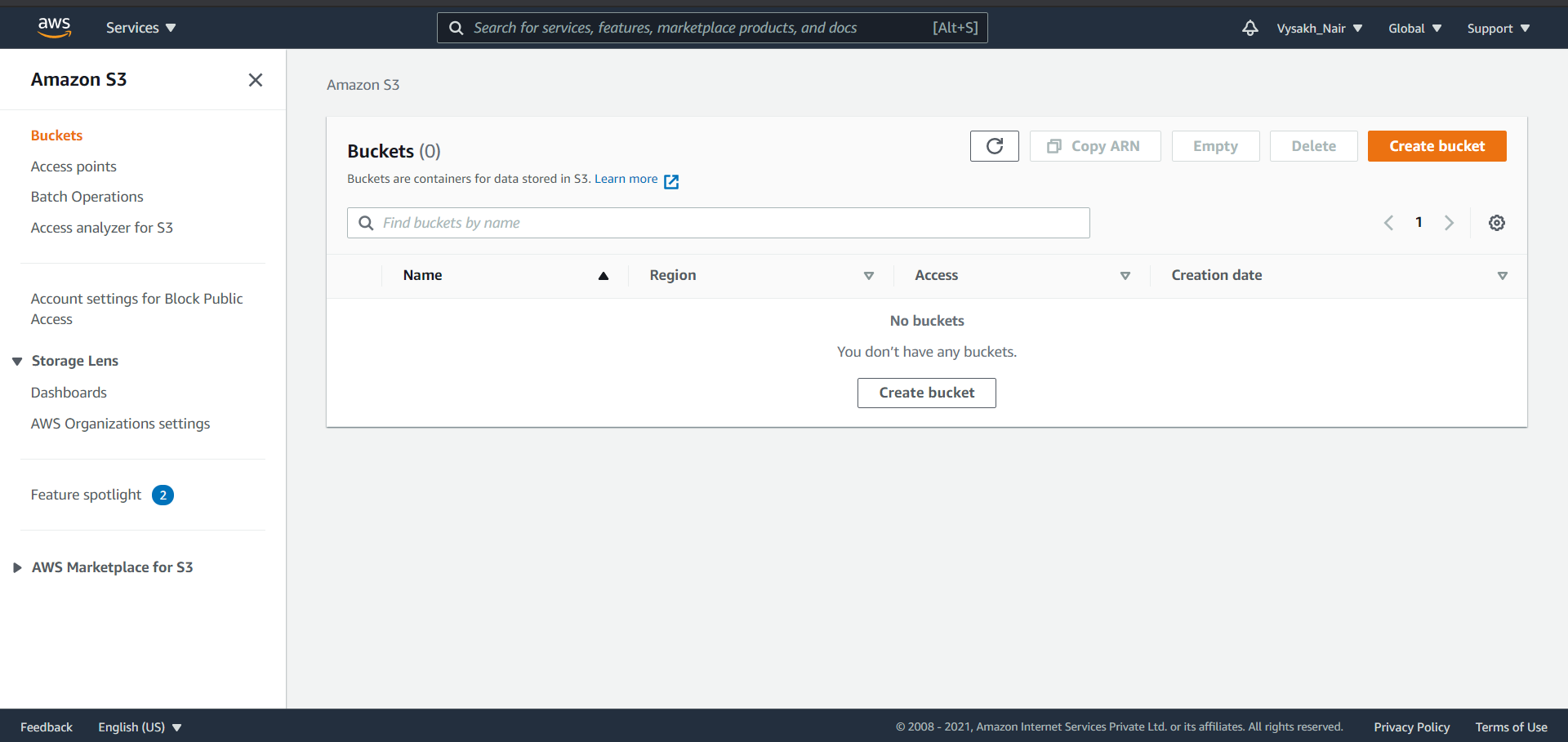The width and height of the screenshot is (1568, 742).
Task: Click the Learn more external link icon
Action: 671,181
